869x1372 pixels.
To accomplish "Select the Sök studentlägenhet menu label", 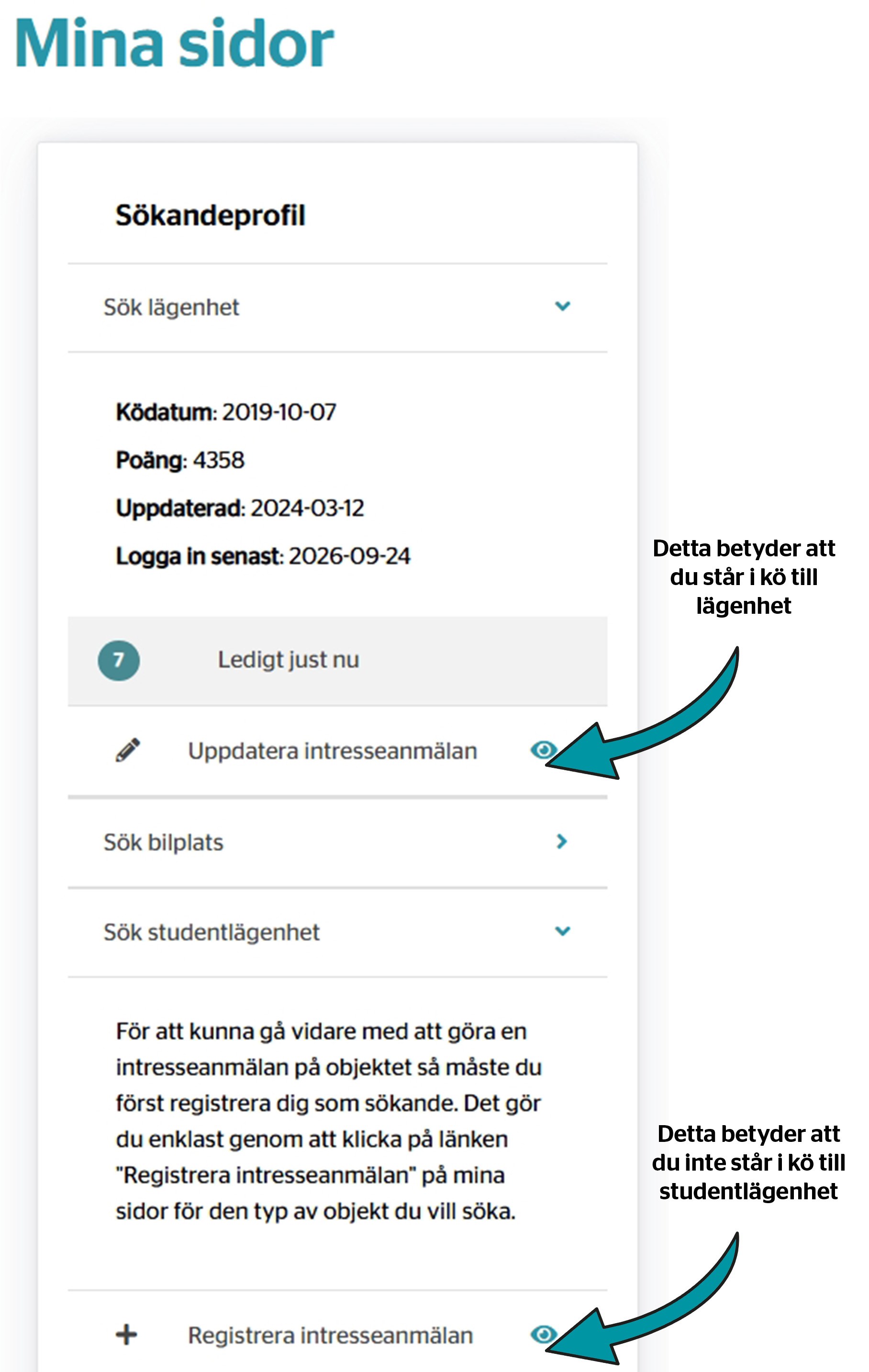I will tap(212, 932).
